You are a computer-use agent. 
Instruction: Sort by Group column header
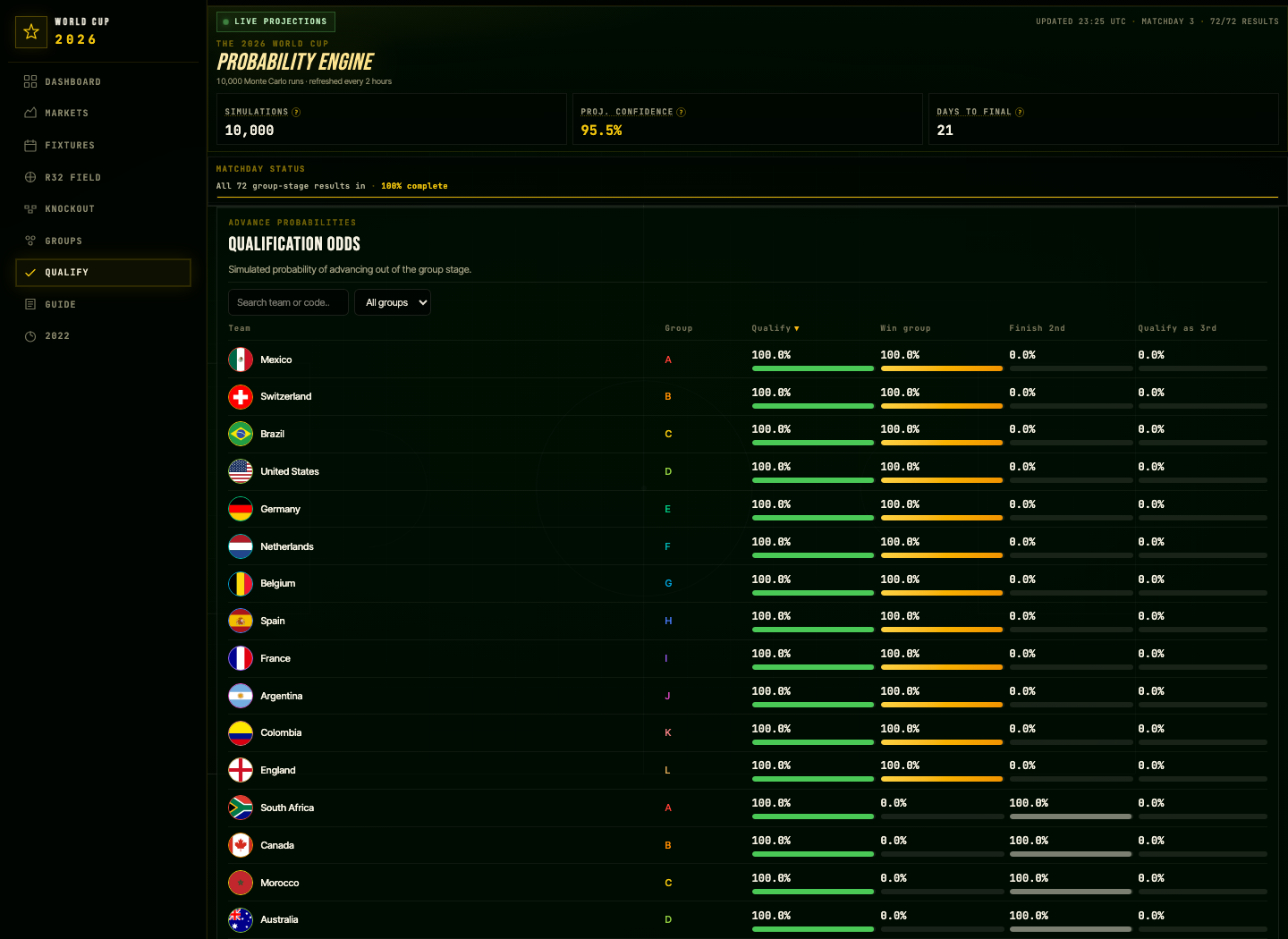click(679, 328)
